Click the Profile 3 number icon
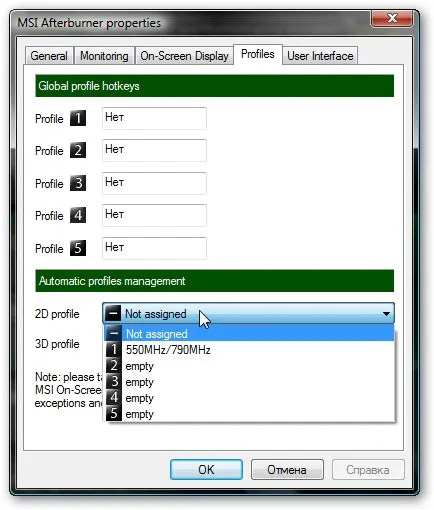This screenshot has height=510, width=434. 78,183
